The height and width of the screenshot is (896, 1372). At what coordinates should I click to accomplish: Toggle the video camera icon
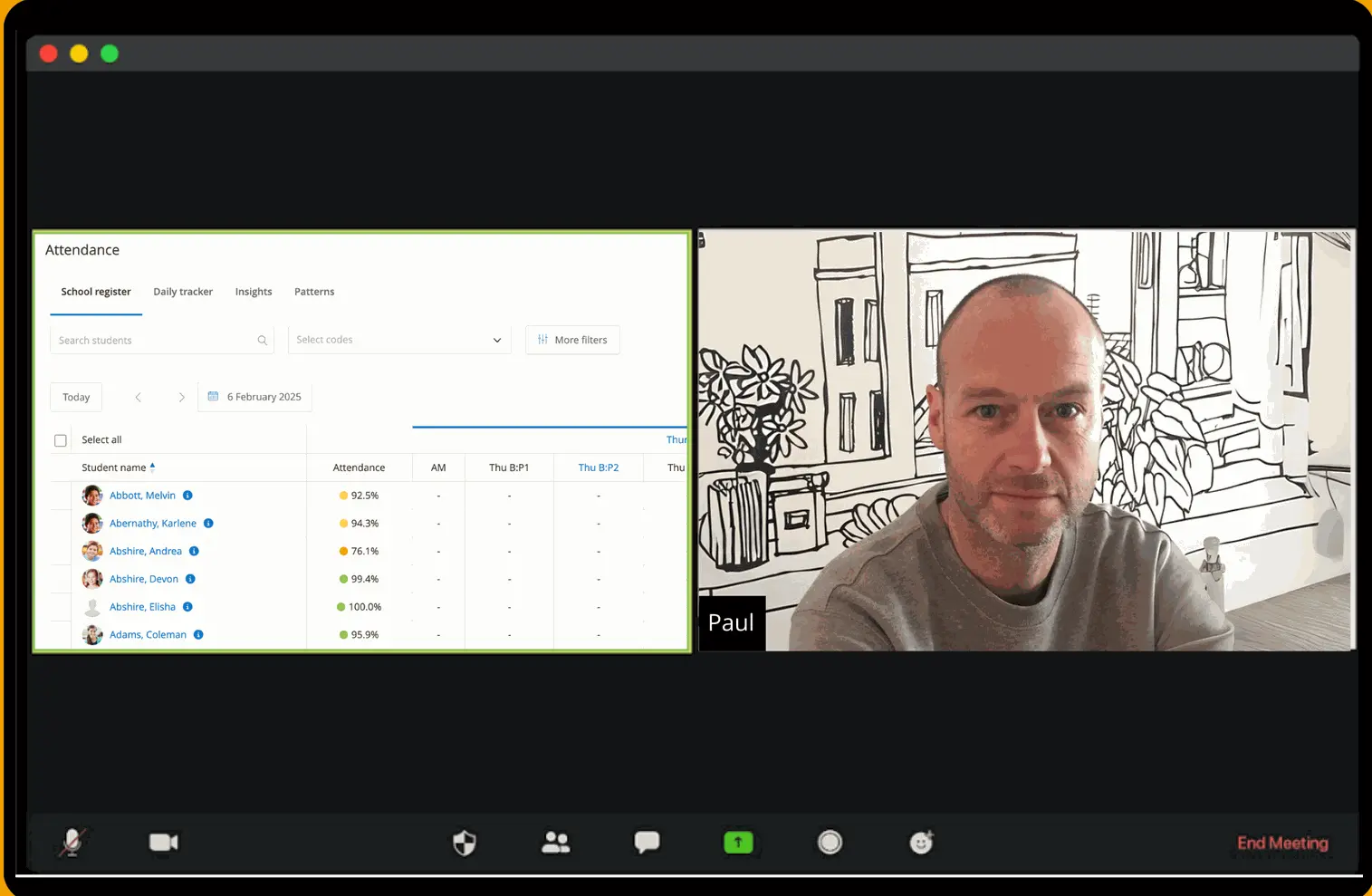(164, 843)
